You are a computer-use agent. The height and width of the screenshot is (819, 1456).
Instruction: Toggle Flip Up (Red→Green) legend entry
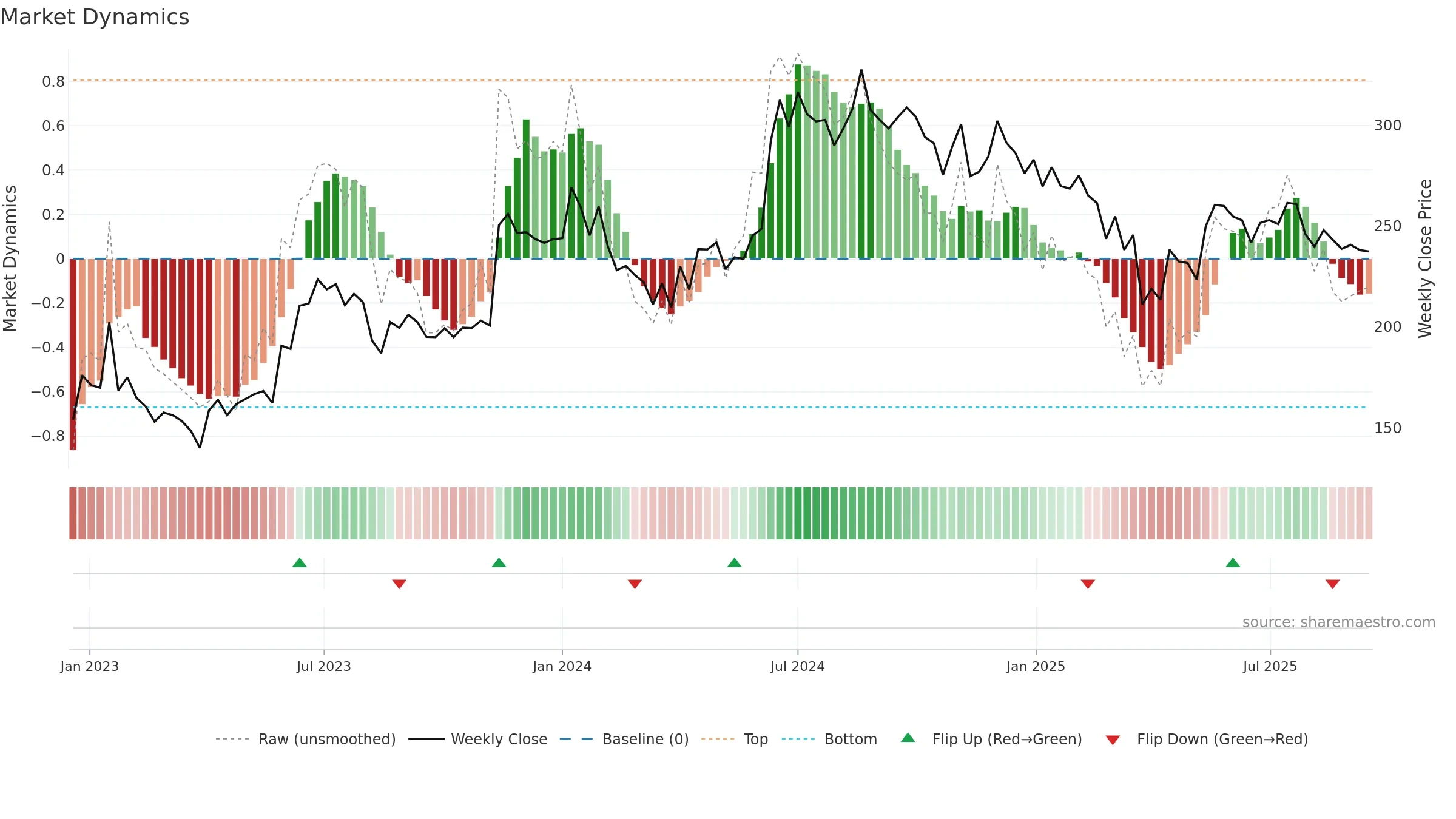pyautogui.click(x=991, y=739)
